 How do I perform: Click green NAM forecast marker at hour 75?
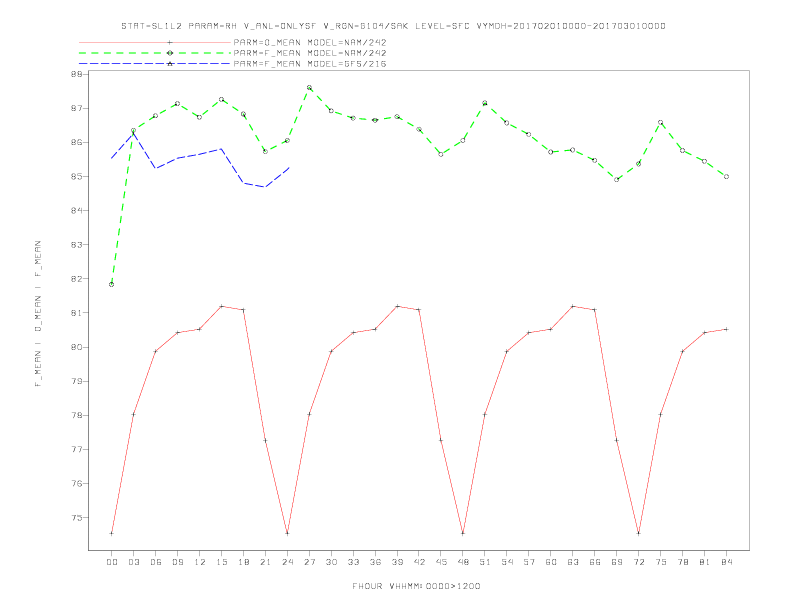661,123
